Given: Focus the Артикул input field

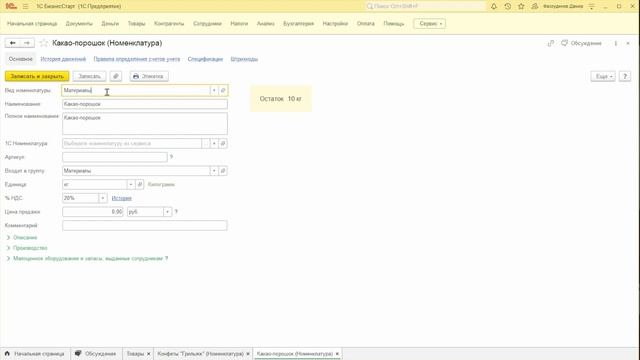Looking at the screenshot, I should coord(115,157).
